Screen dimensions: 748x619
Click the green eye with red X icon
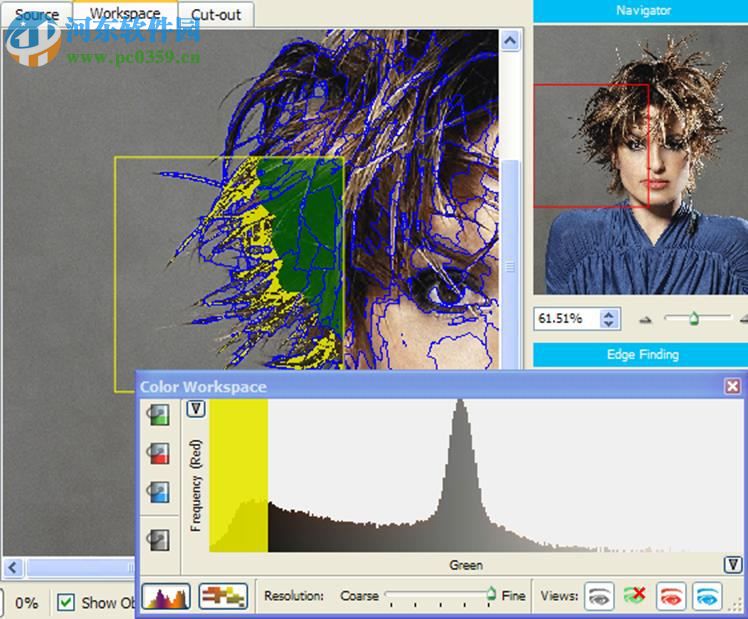[635, 596]
